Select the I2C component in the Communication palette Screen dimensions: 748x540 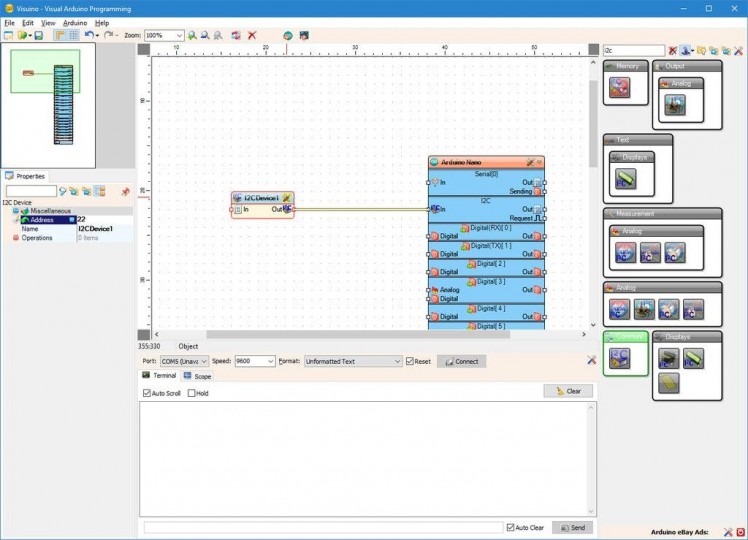(x=619, y=358)
